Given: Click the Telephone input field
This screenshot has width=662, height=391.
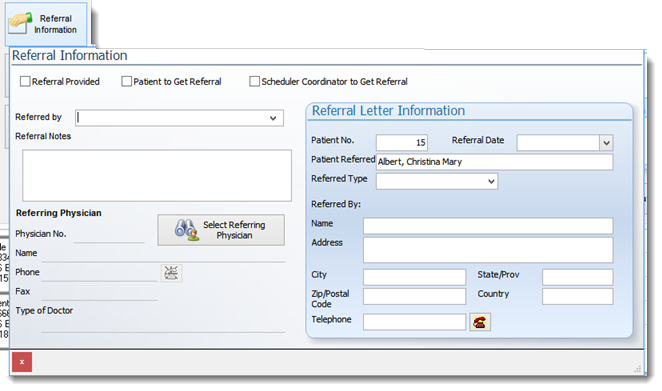Looking at the screenshot, I should click(x=415, y=322).
